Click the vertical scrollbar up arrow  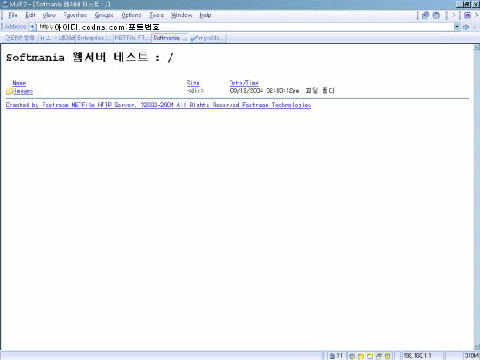click(x=477, y=47)
